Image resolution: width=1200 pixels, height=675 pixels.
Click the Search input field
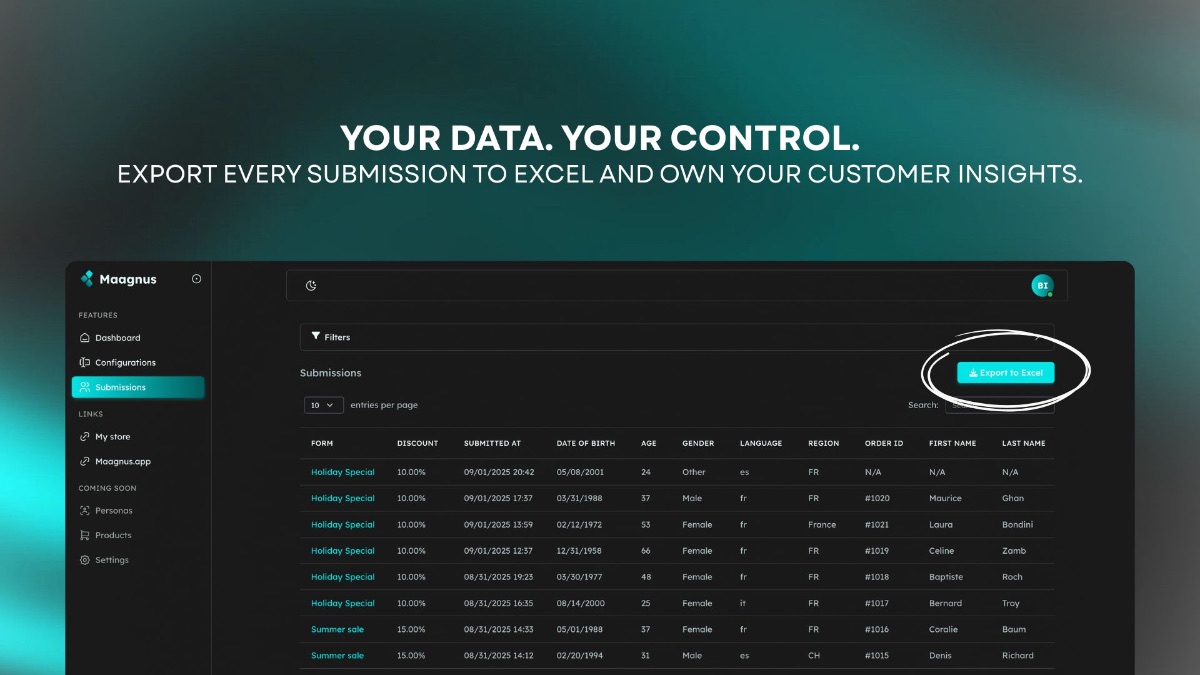pos(999,405)
